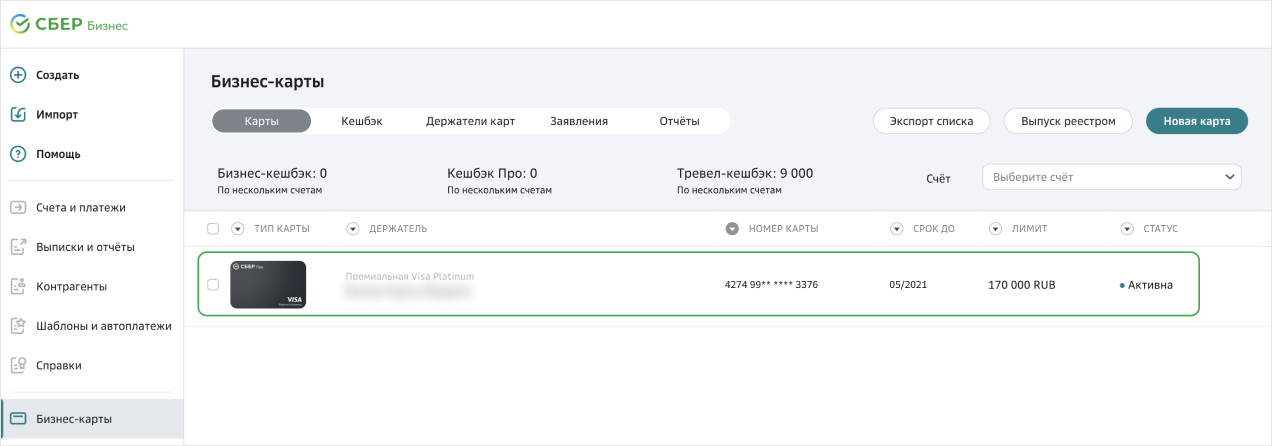Switch to the Держатели карт tab

470,121
